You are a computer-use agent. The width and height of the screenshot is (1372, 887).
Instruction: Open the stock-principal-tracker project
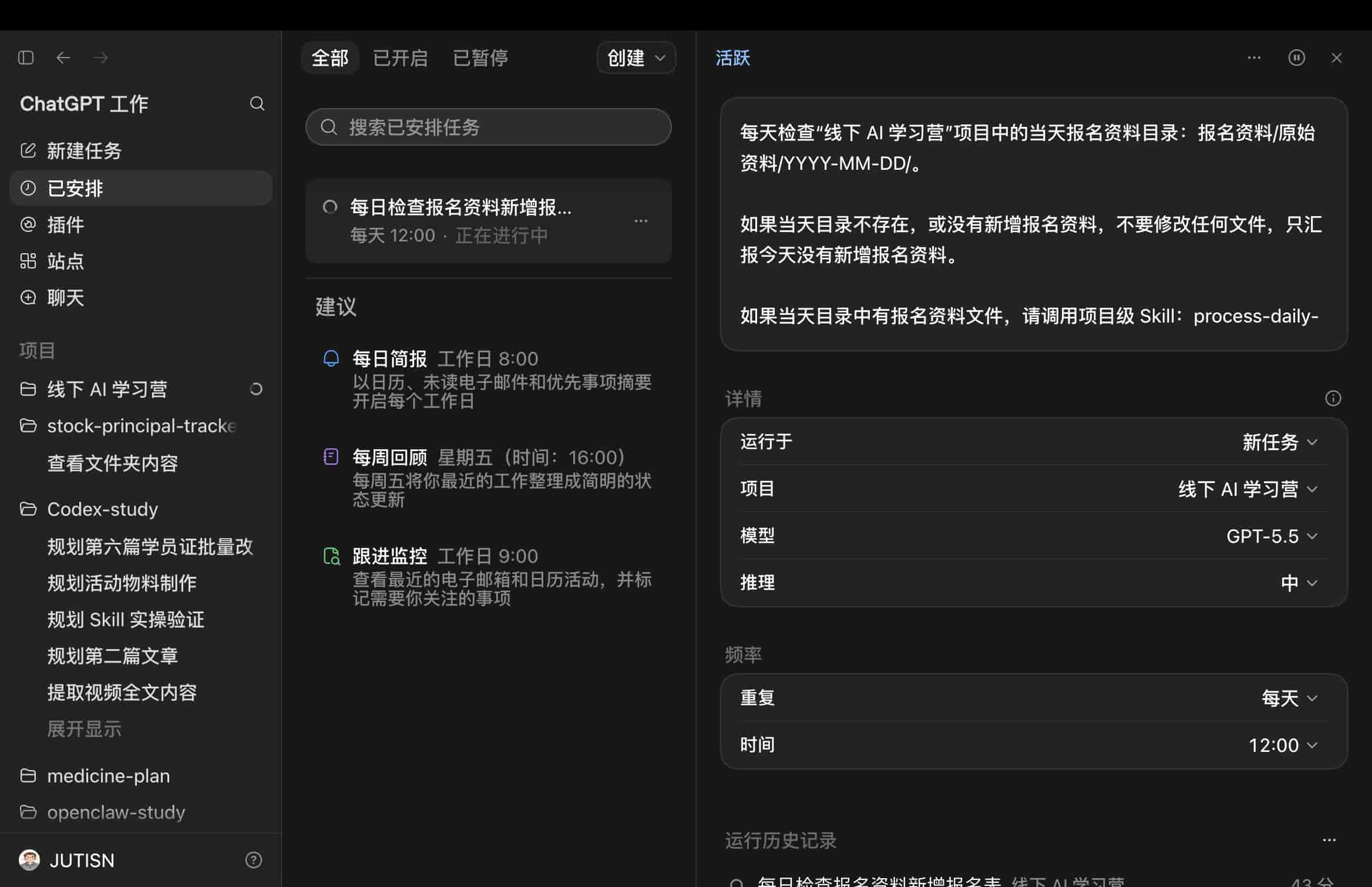[141, 425]
